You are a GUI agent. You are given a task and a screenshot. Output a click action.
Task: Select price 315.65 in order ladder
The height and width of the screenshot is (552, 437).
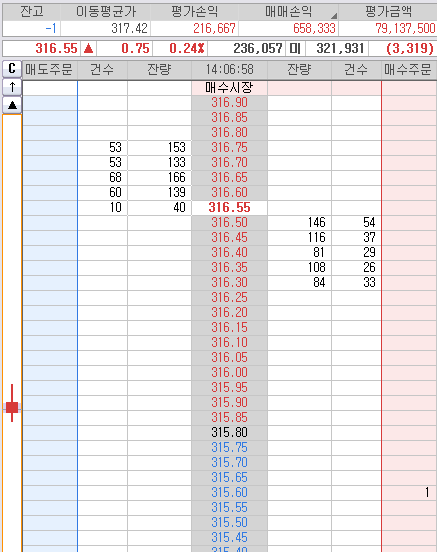pyautogui.click(x=229, y=477)
